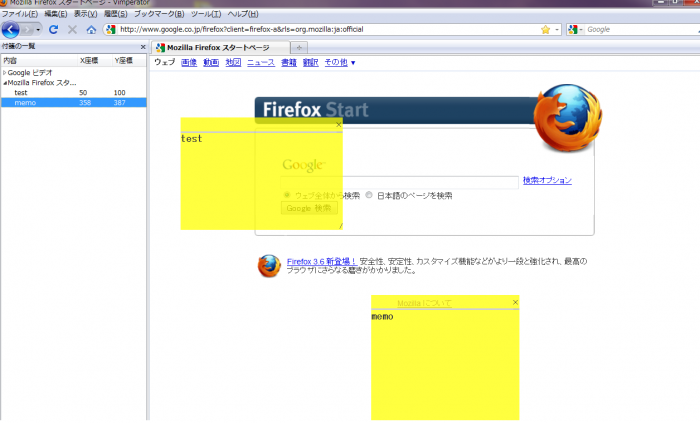This screenshot has width=700, height=423.
Task: Sort by the Y座標 column header
Action: (x=129, y=60)
